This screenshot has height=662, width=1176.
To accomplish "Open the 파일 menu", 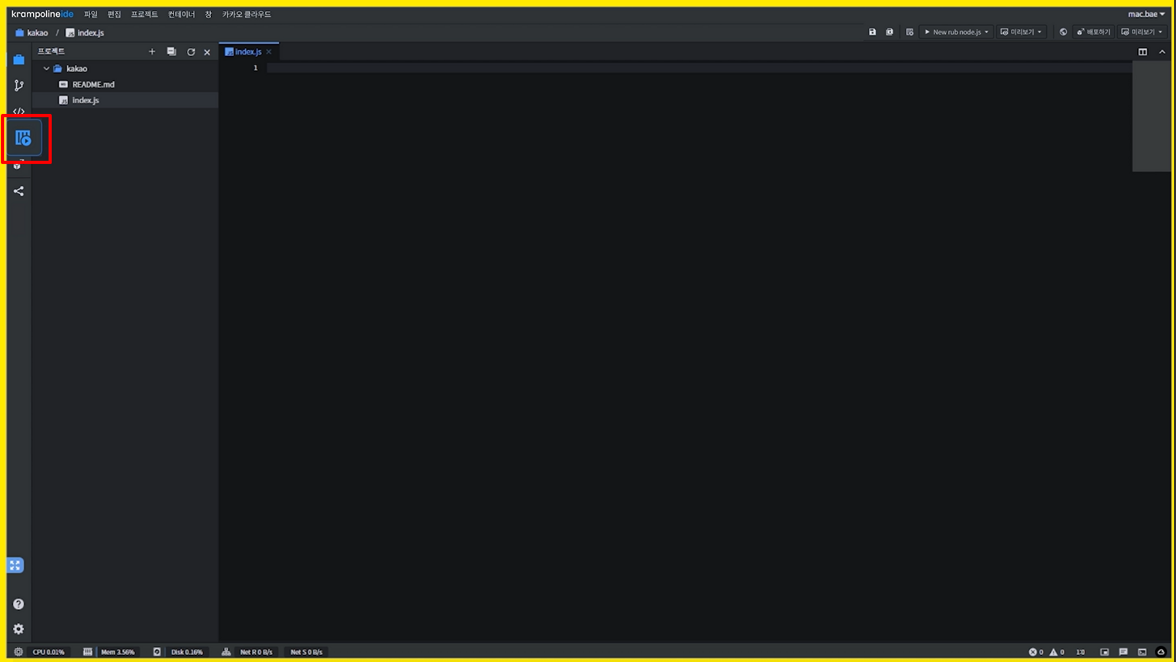I will pos(91,14).
